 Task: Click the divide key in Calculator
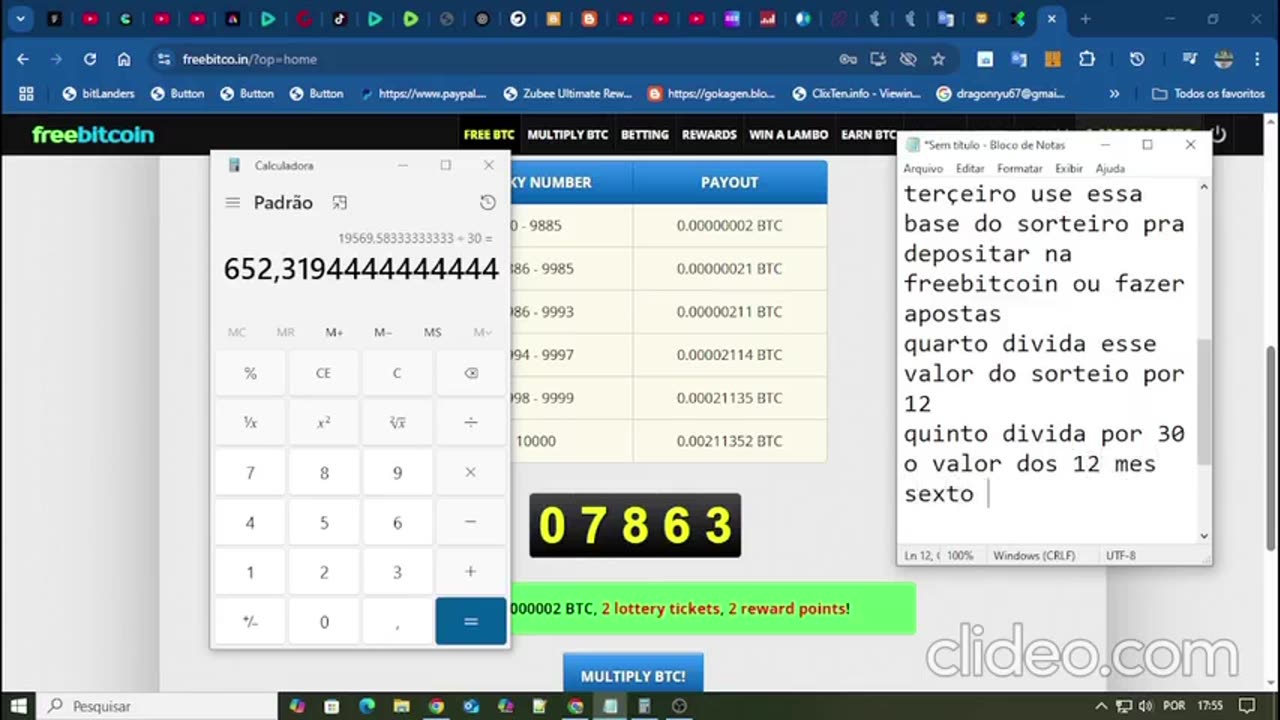(x=471, y=422)
